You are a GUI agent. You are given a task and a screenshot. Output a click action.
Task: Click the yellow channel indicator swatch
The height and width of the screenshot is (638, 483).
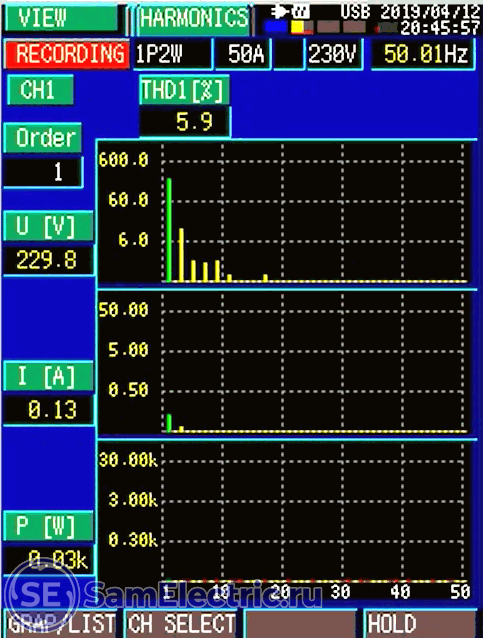[x=297, y=27]
